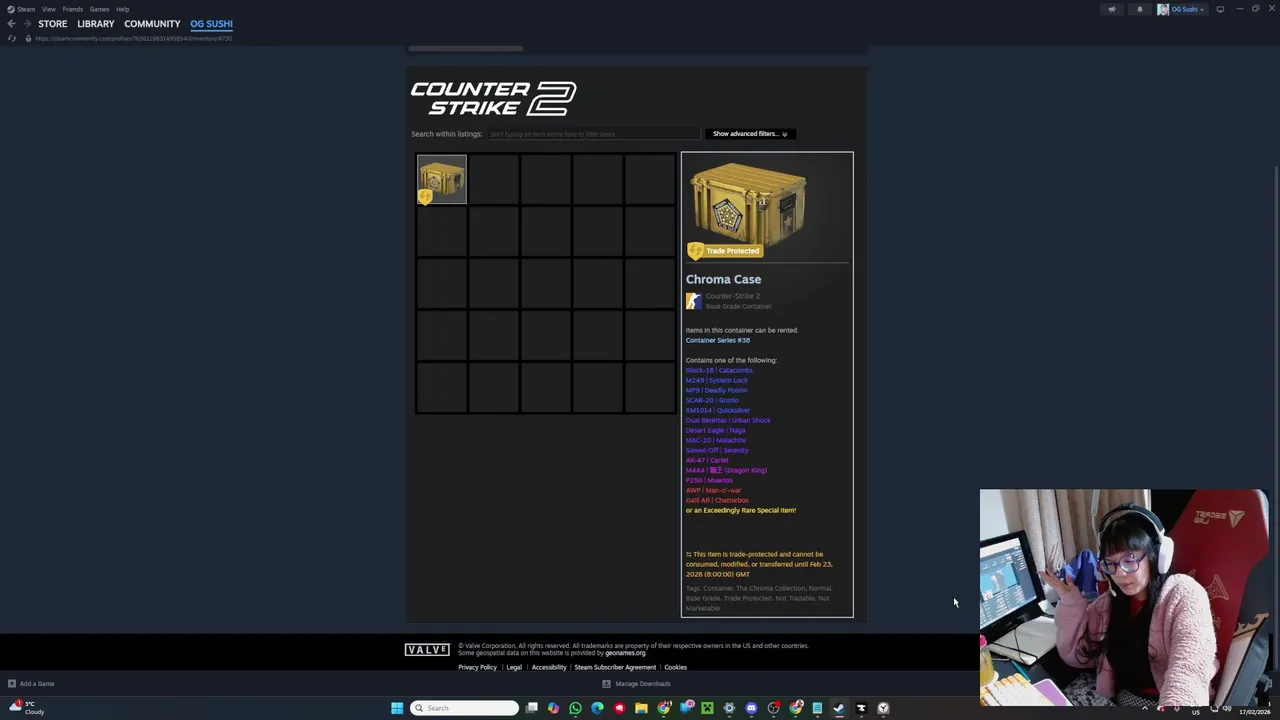Click the Chroma Case title
This screenshot has width=1280, height=720.
point(723,279)
